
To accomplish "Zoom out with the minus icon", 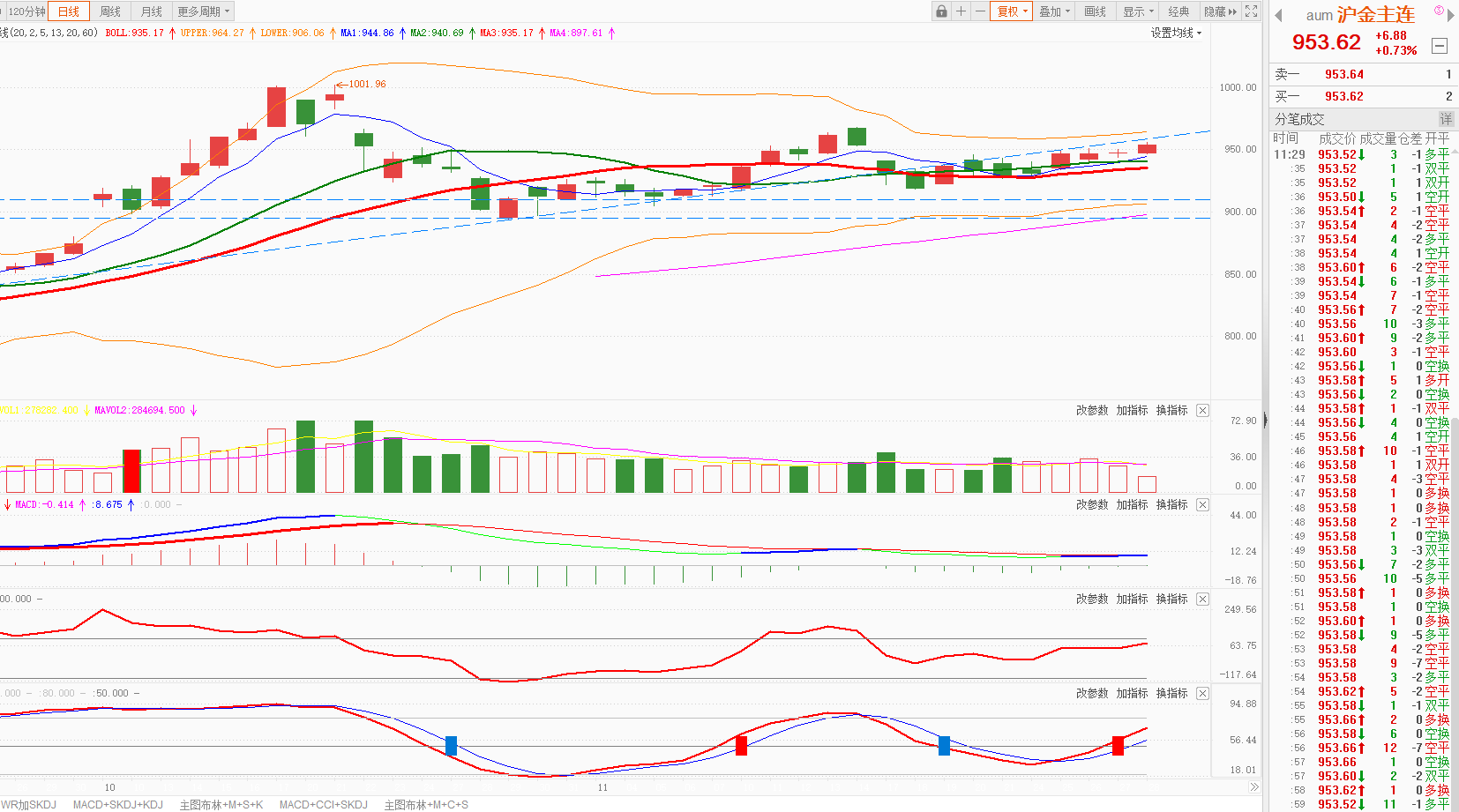I will click(x=980, y=11).
